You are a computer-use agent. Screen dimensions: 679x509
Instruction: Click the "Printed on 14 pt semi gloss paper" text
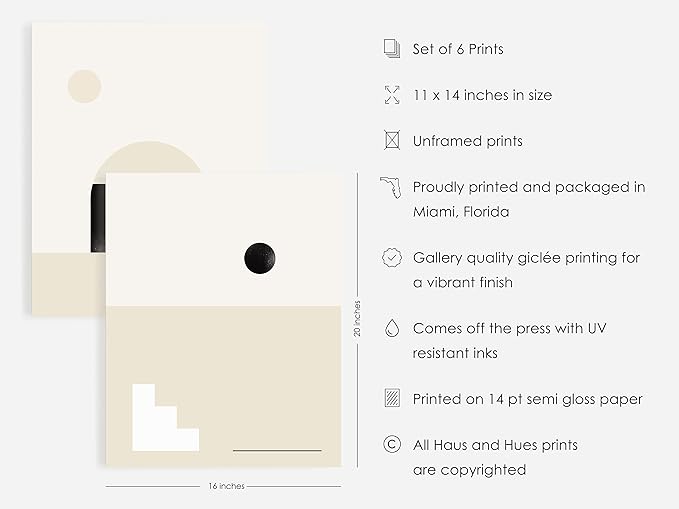click(527, 399)
